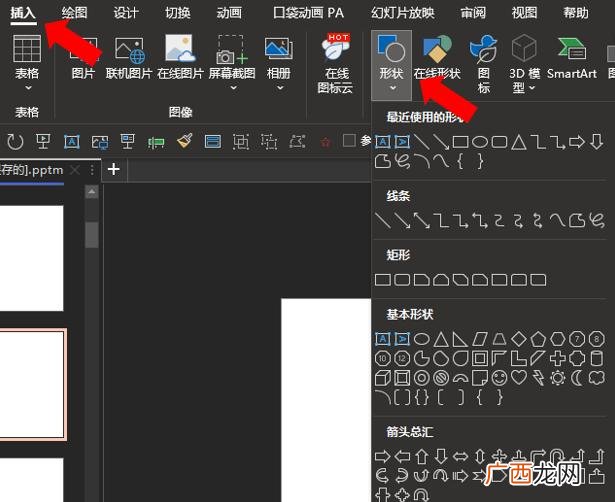Click the green align distribute icon
Viewport: 615px width, 502px height.
tap(156, 142)
